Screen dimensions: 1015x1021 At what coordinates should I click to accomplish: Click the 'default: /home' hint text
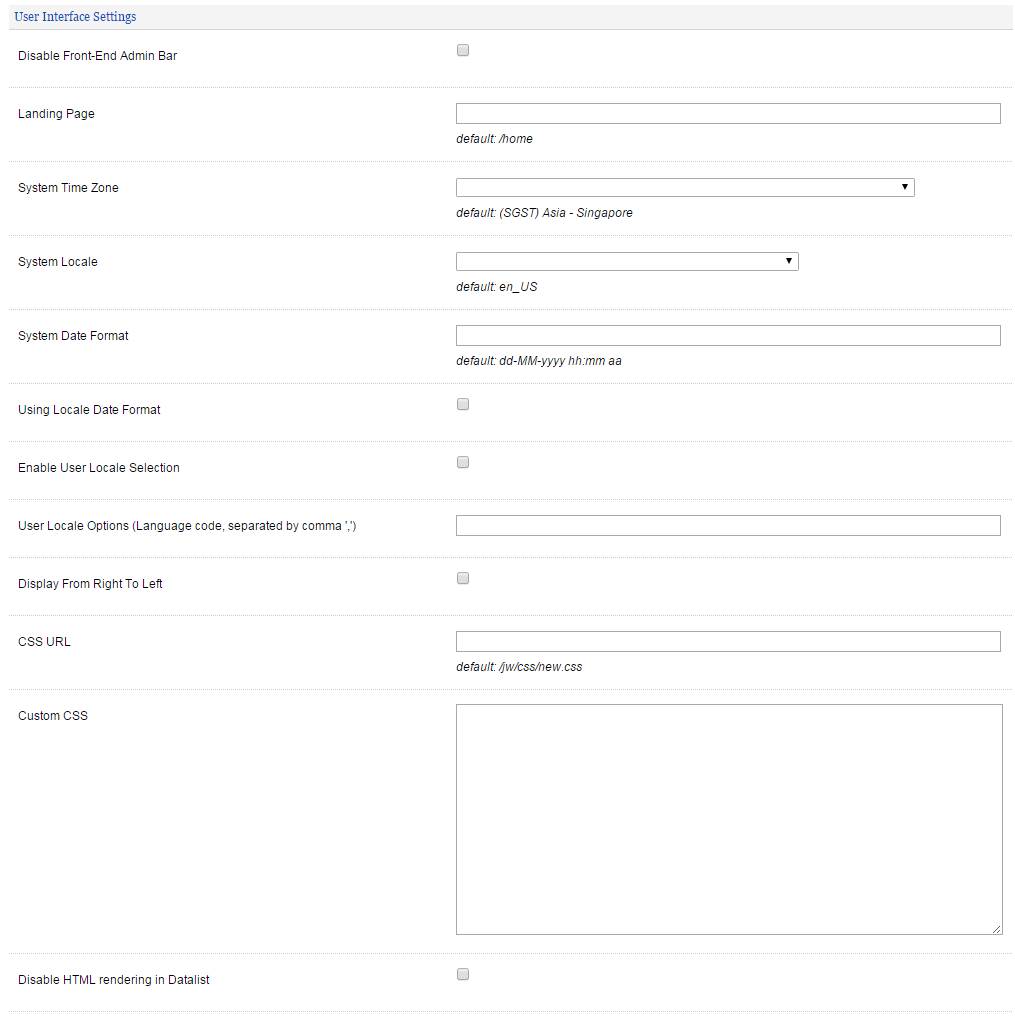coord(495,139)
